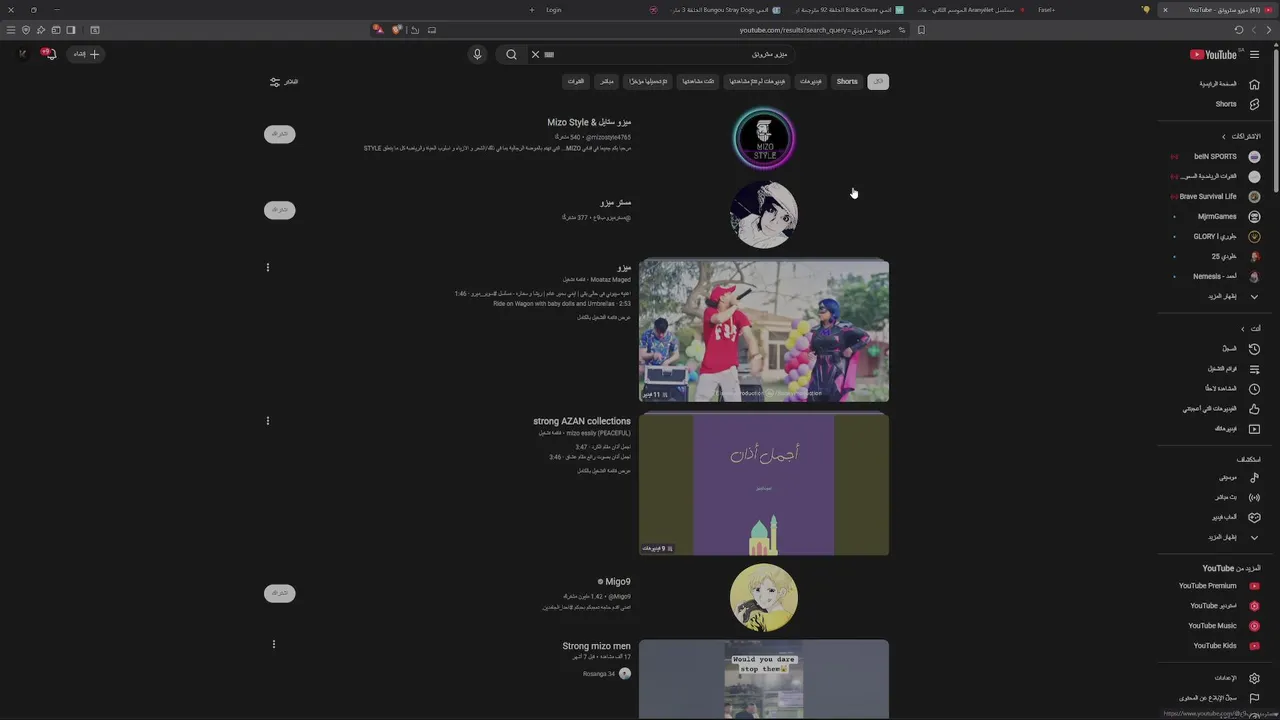Image resolution: width=1280 pixels, height=720 pixels.
Task: Select the Unwatched videos filter chip
Action: pos(757,82)
